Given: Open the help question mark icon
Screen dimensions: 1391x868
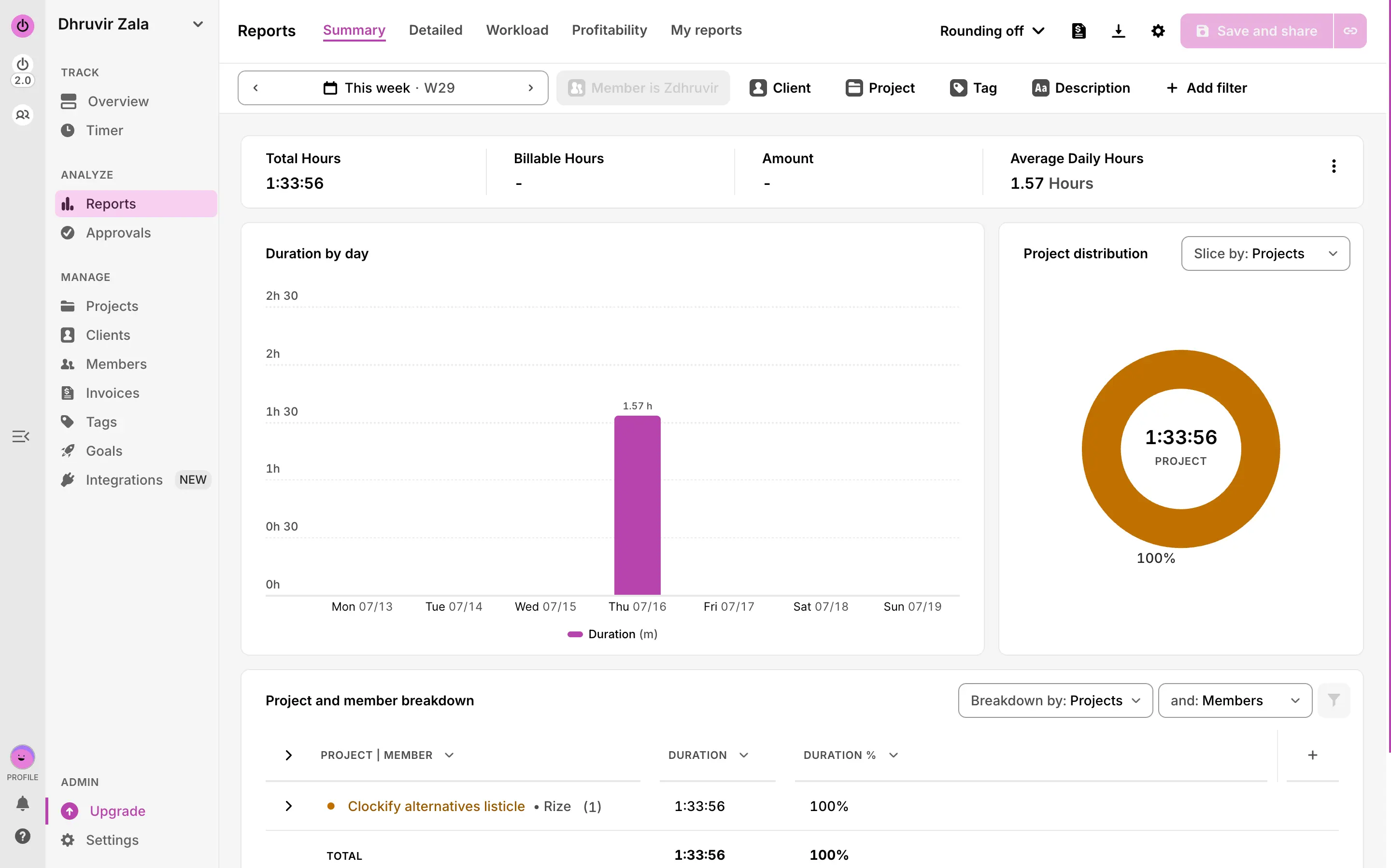Looking at the screenshot, I should pos(22,836).
